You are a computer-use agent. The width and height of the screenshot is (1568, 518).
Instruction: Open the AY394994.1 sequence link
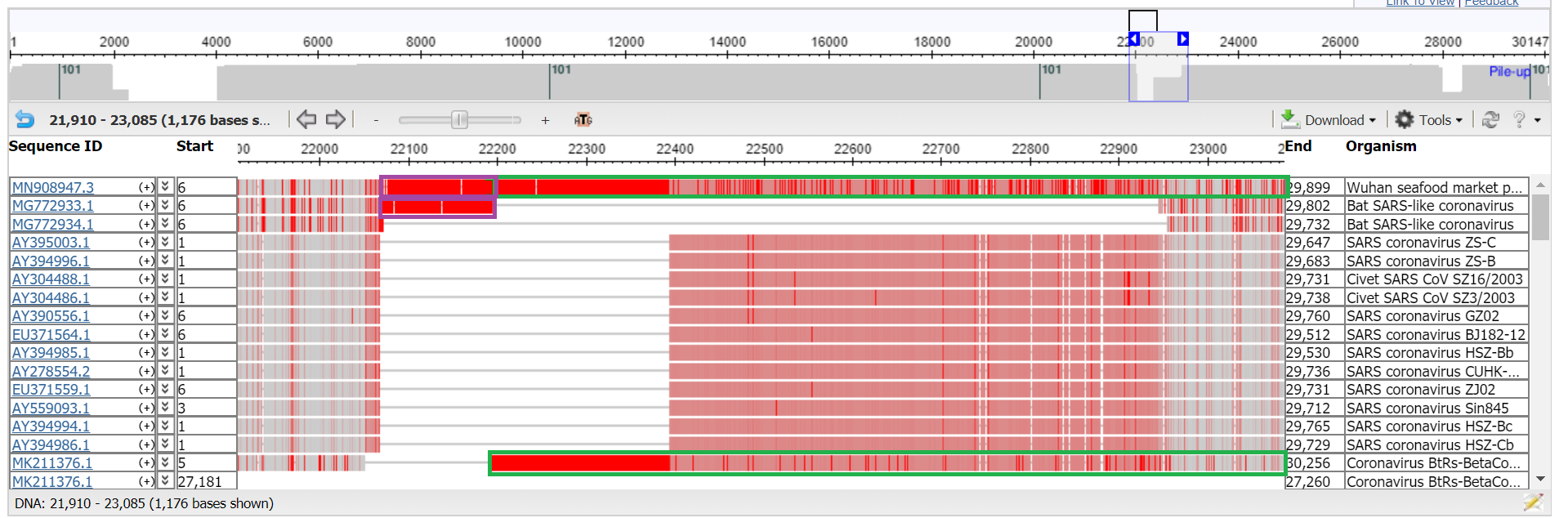pos(51,426)
